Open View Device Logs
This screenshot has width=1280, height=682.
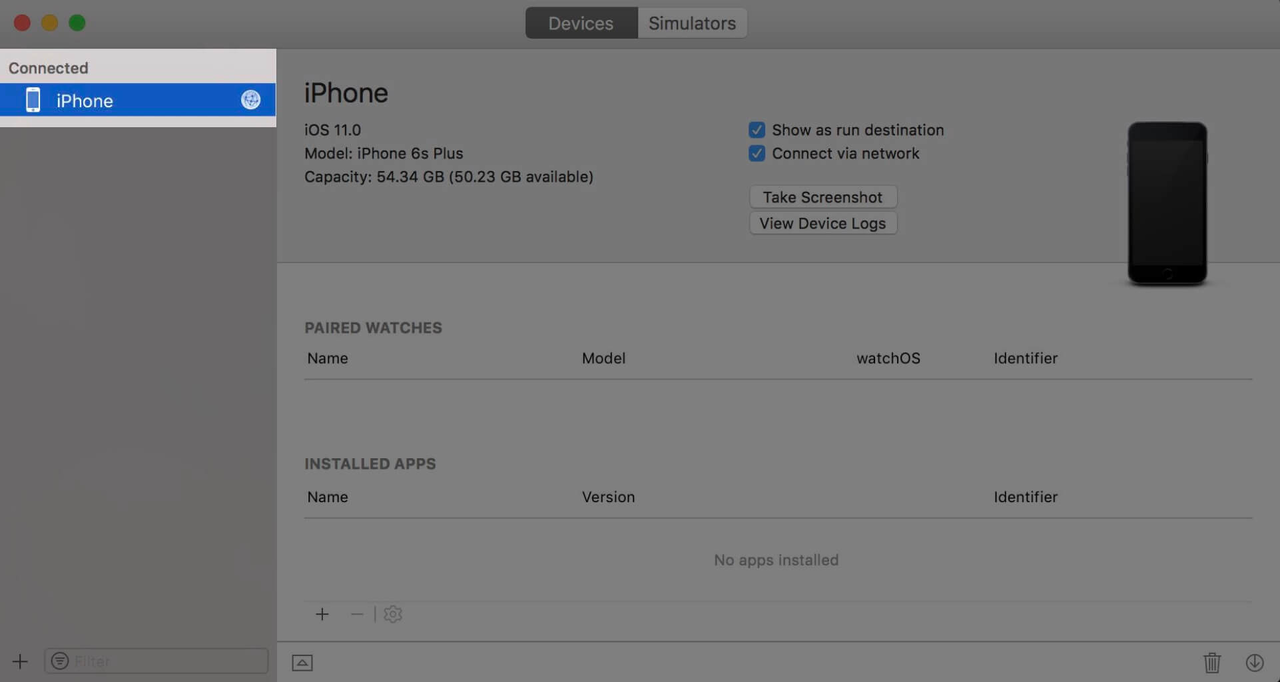(823, 223)
